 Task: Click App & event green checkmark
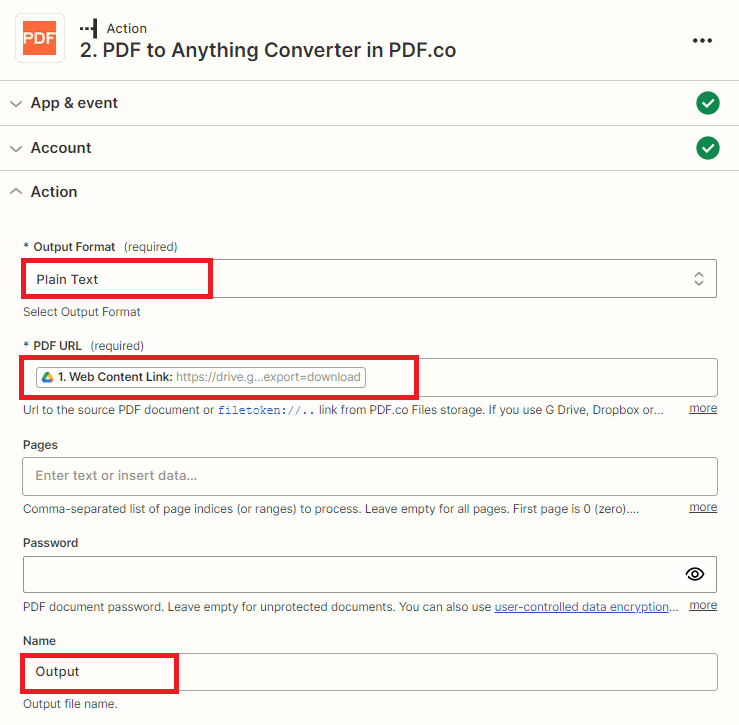pos(707,103)
